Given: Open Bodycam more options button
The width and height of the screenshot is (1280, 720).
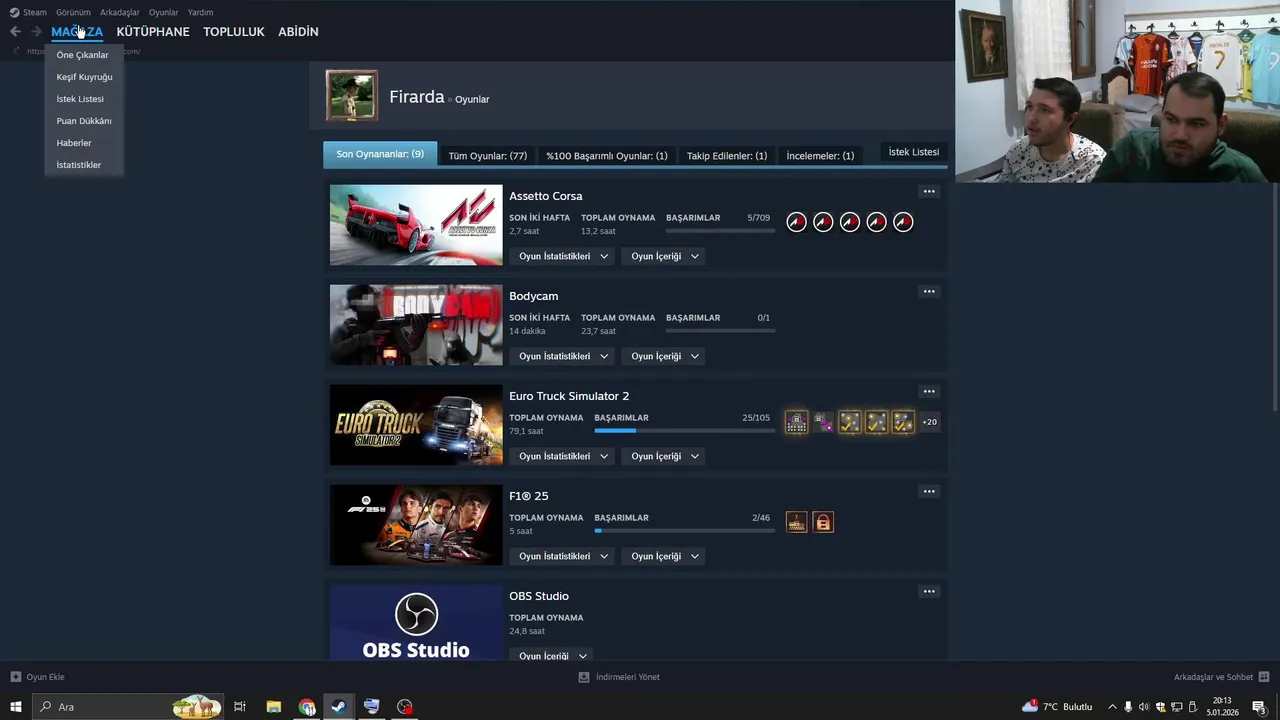Looking at the screenshot, I should point(929,291).
